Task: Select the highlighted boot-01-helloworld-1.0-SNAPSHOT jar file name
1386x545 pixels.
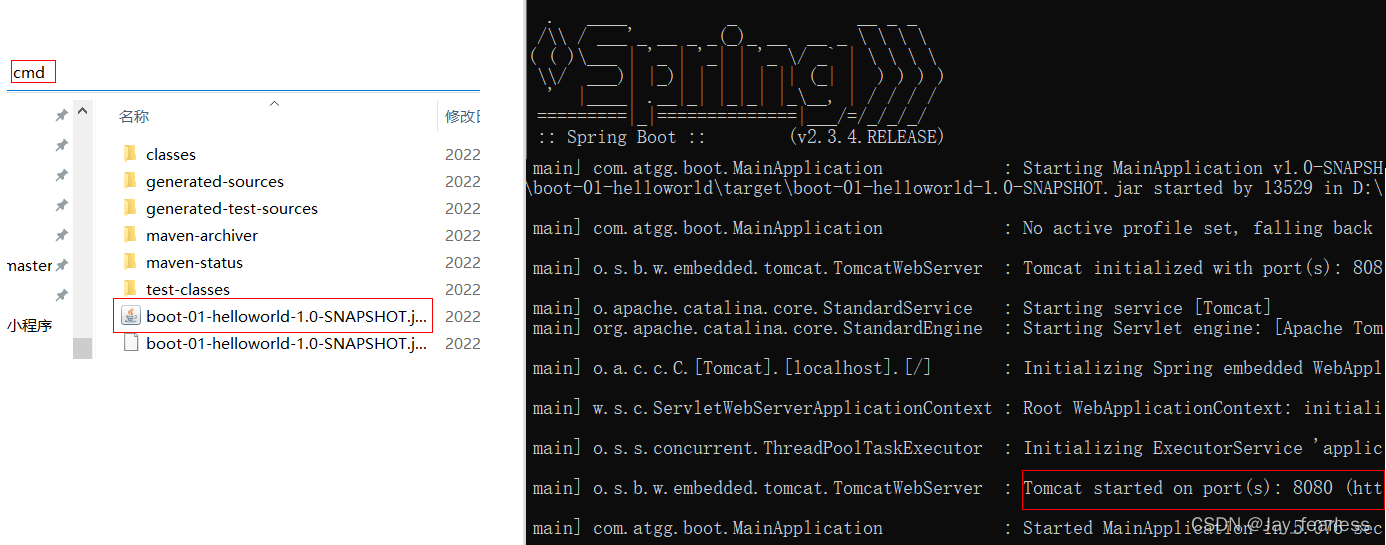Action: click(x=287, y=316)
